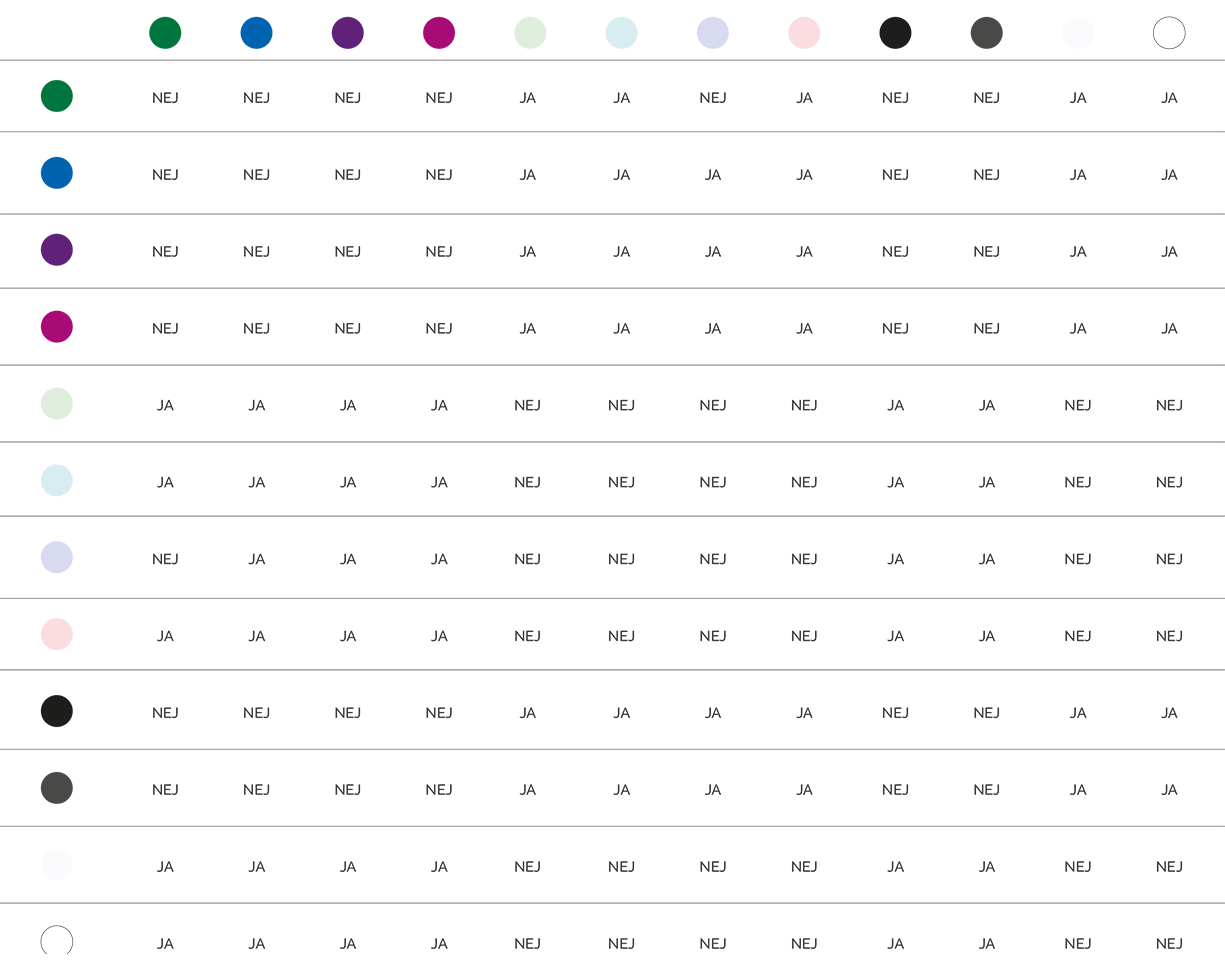Select the magenta circle in the top row

point(439,33)
